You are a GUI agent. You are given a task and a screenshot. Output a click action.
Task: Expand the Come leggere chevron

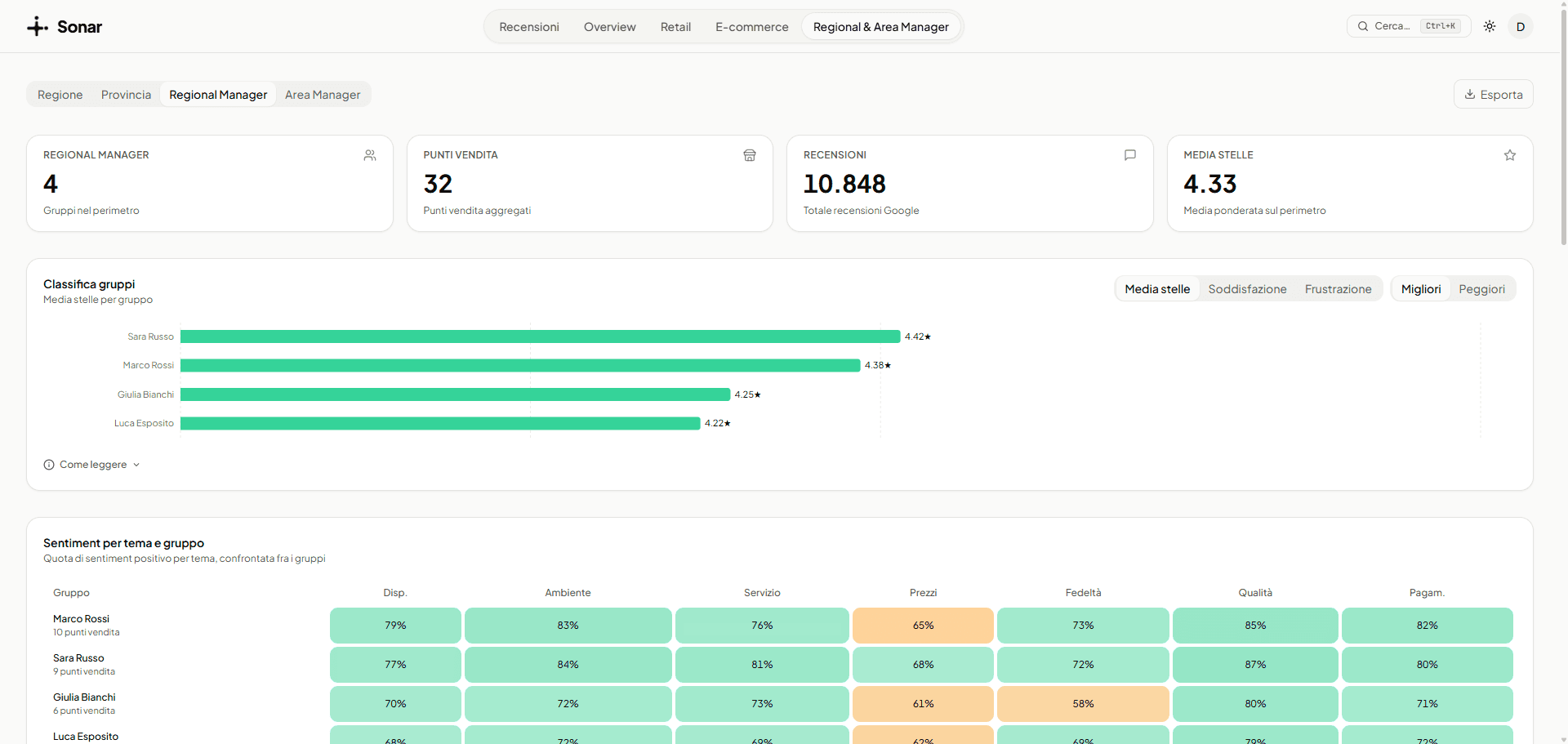136,465
